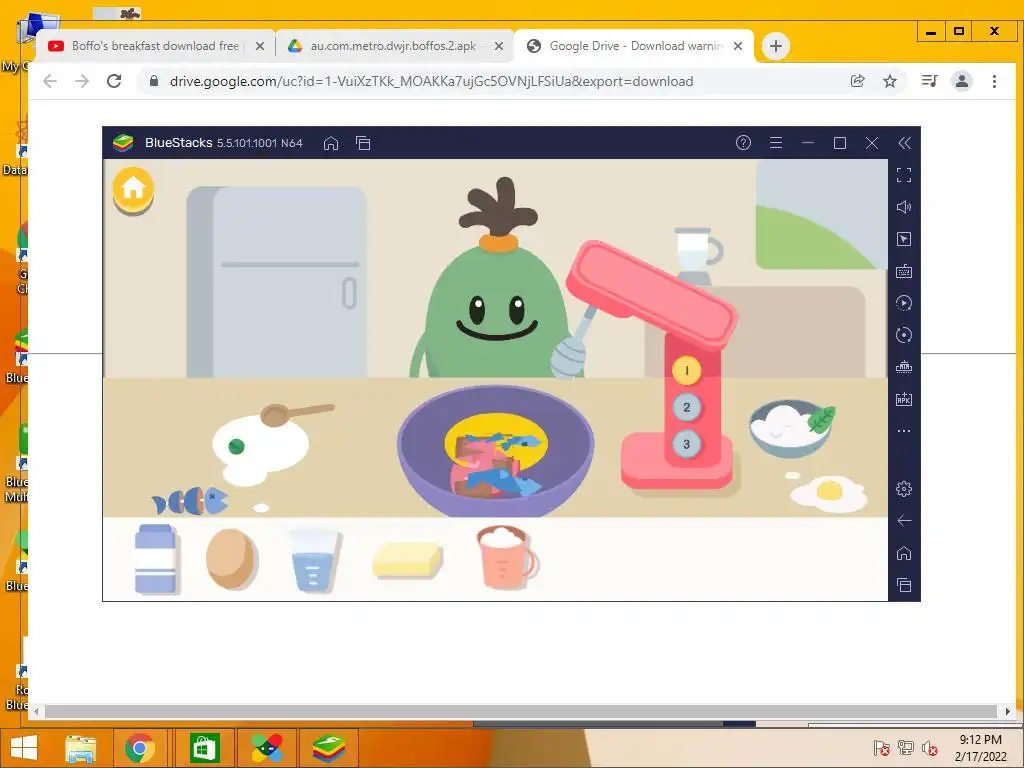Click BlueStacks back arrow in sidebar
Screen dimensions: 1024x768
[x=904, y=520]
